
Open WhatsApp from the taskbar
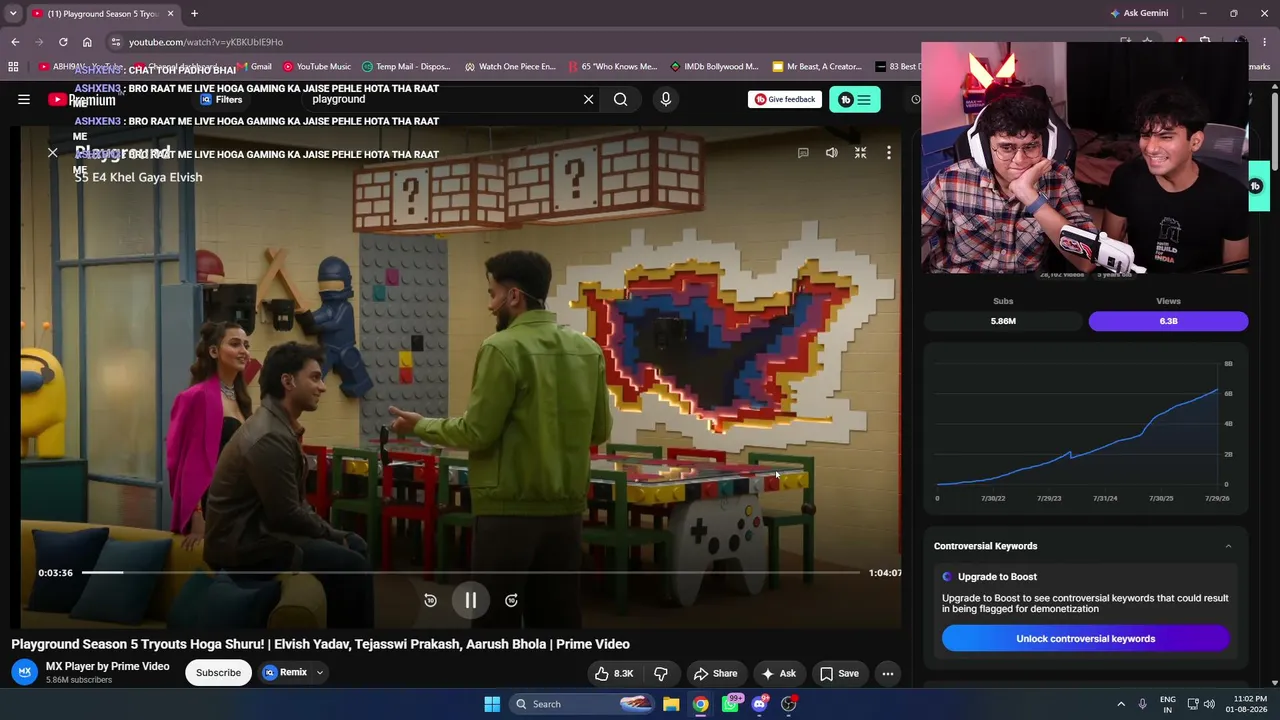pyautogui.click(x=731, y=704)
